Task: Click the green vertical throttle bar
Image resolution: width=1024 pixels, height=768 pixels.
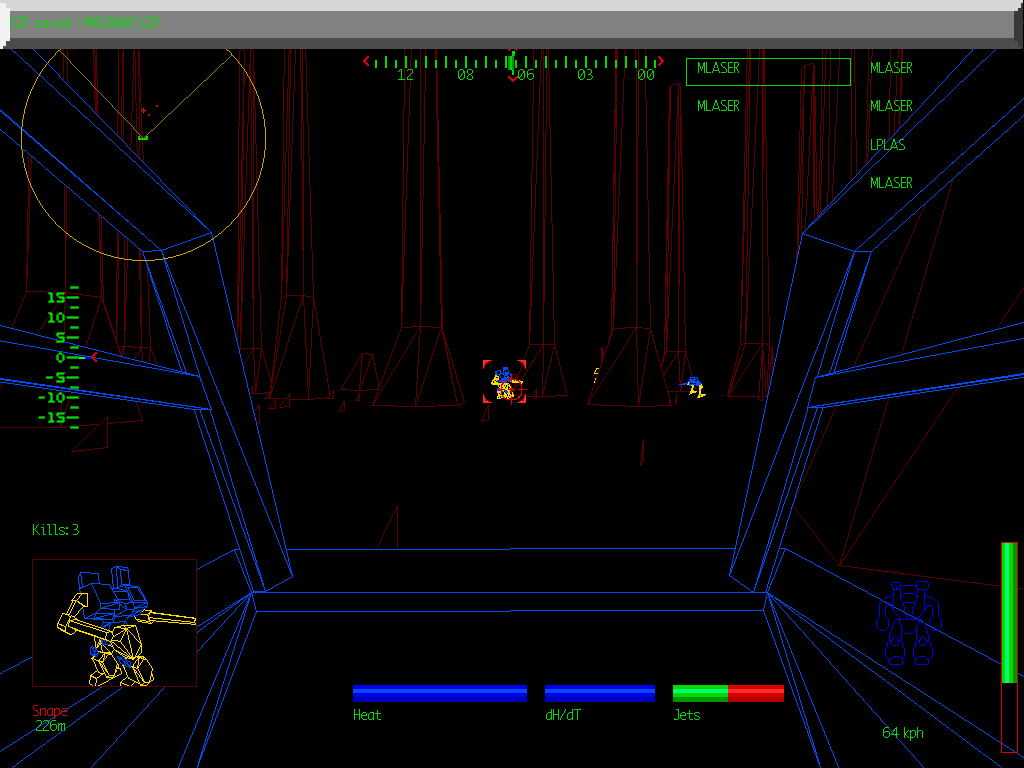Action: point(1009,612)
